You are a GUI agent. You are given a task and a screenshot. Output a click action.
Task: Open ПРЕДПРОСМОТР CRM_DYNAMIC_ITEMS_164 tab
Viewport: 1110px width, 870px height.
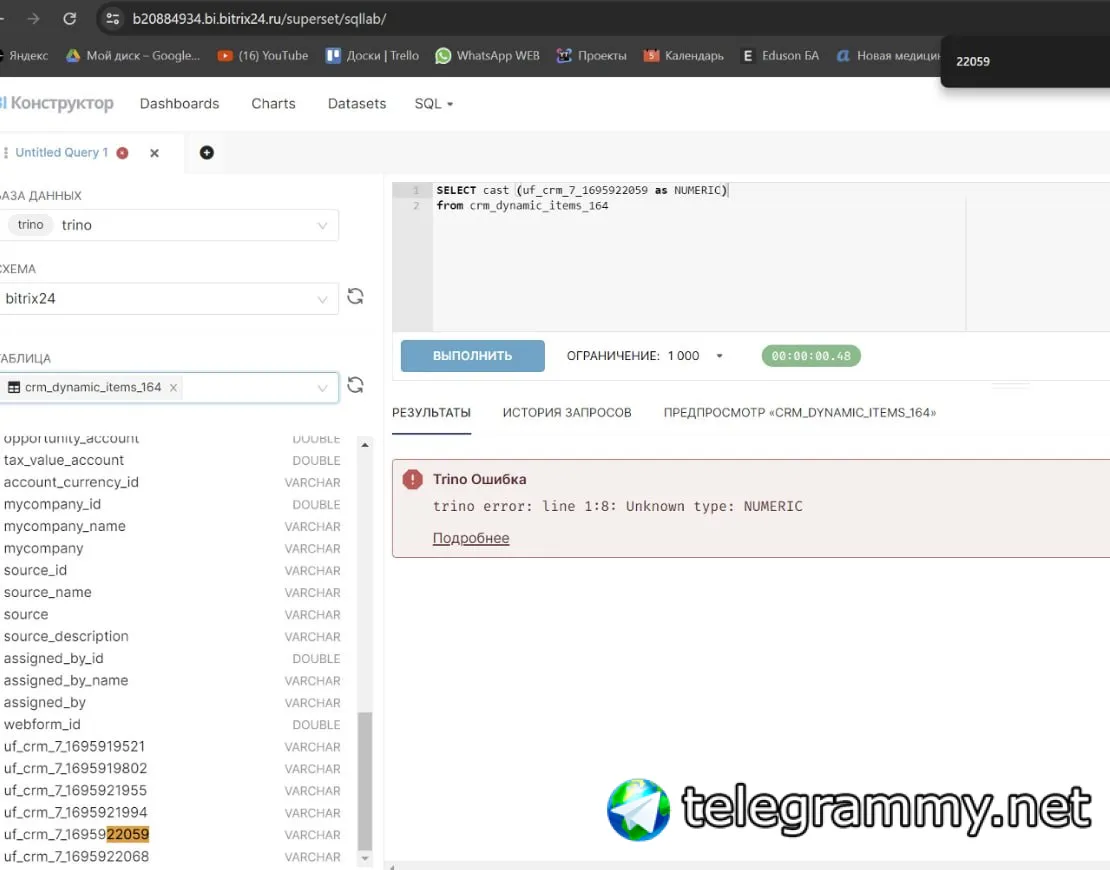(x=800, y=413)
